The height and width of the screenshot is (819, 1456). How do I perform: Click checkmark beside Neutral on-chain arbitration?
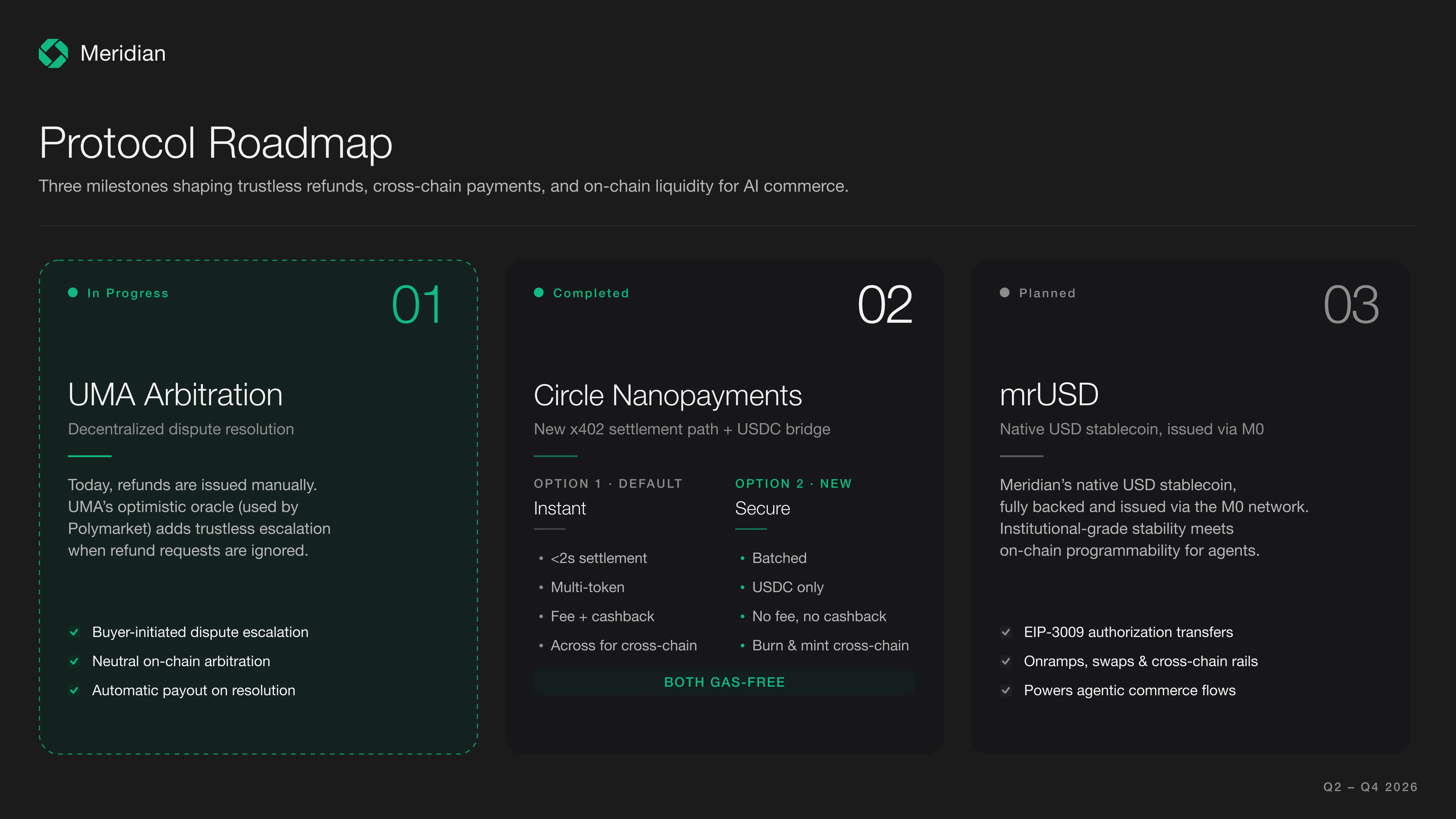(x=74, y=661)
